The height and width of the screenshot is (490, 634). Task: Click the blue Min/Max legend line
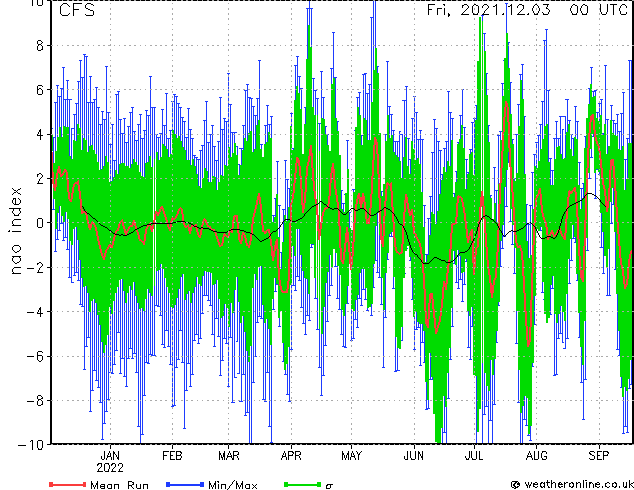click(x=185, y=484)
